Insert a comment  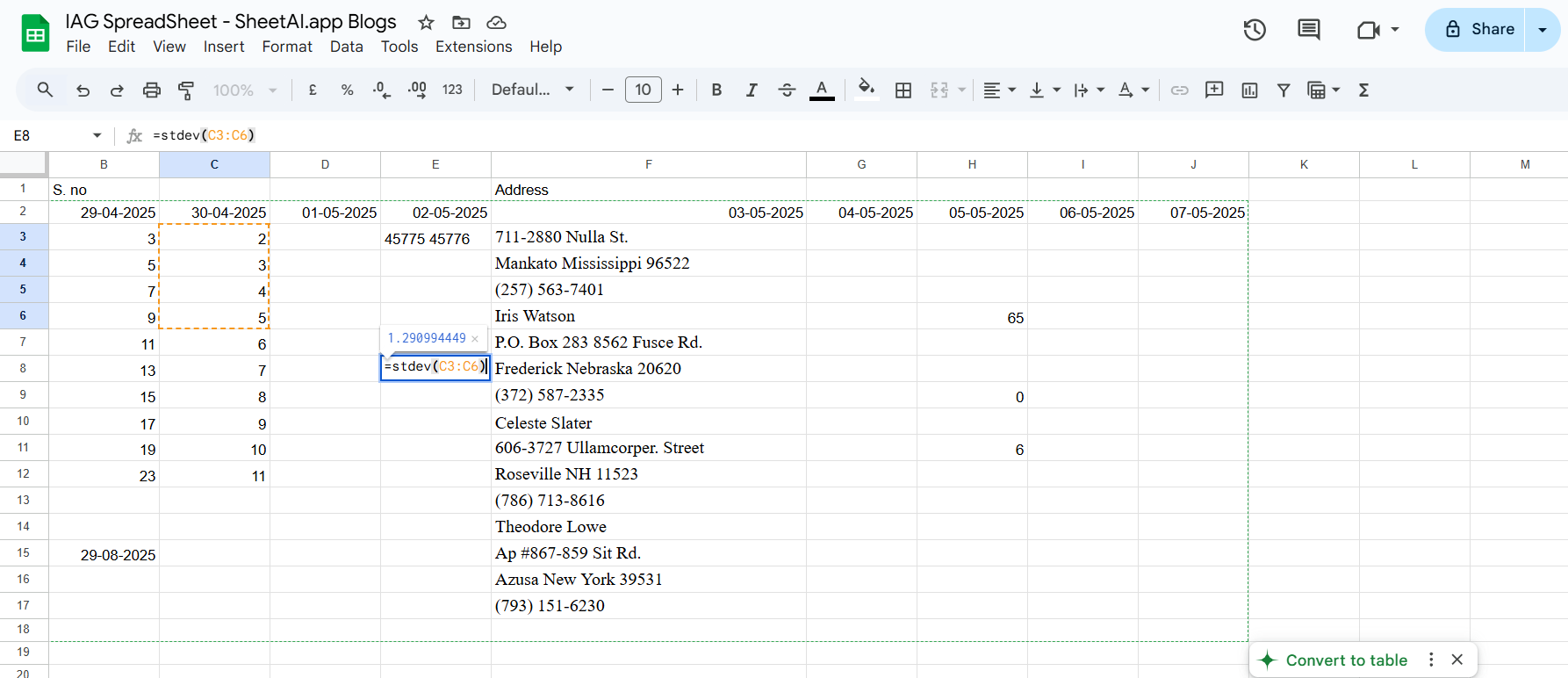tap(1214, 90)
